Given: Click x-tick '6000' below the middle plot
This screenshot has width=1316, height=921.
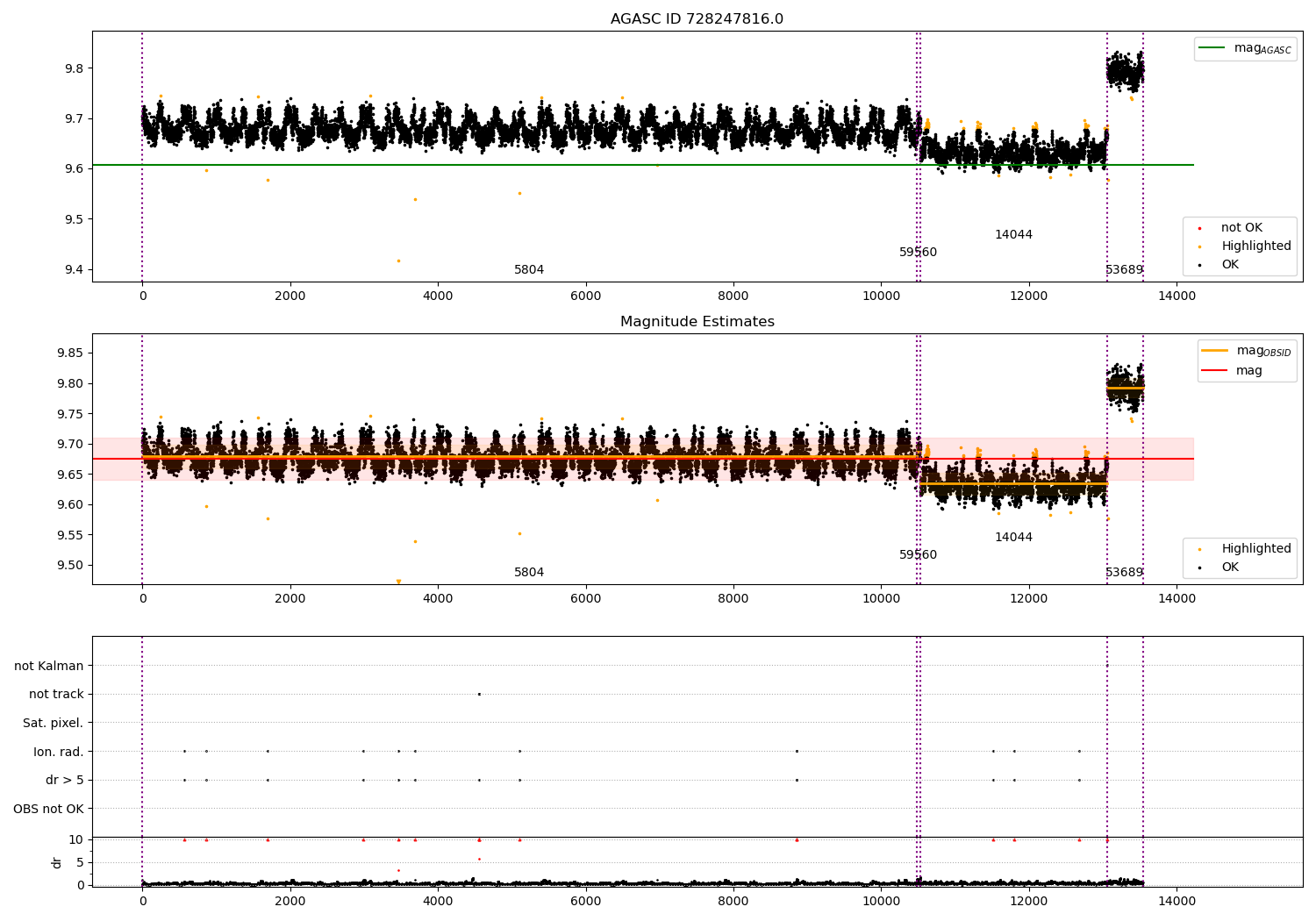Looking at the screenshot, I should (585, 599).
